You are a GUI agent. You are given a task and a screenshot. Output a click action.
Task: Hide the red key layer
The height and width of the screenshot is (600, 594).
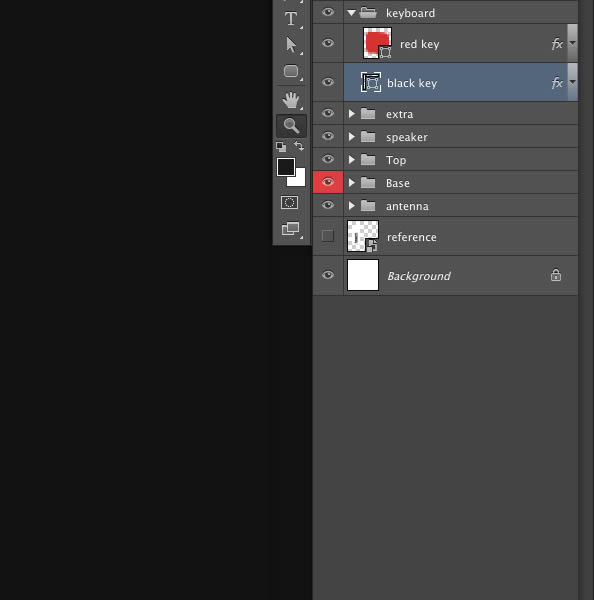coord(328,43)
